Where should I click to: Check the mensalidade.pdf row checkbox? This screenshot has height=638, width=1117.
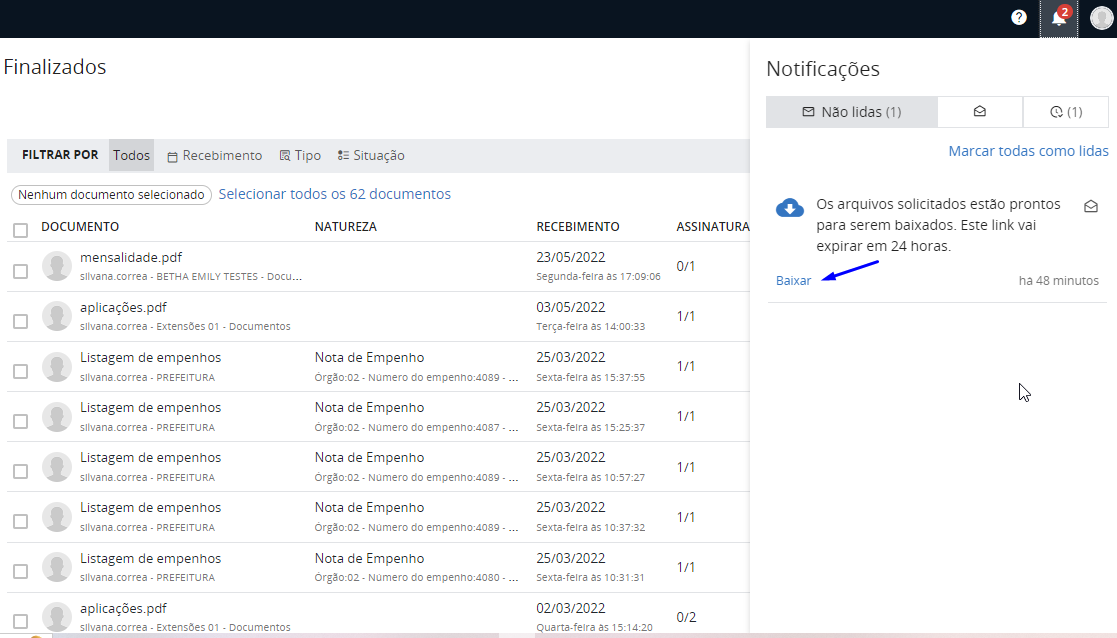[20, 271]
